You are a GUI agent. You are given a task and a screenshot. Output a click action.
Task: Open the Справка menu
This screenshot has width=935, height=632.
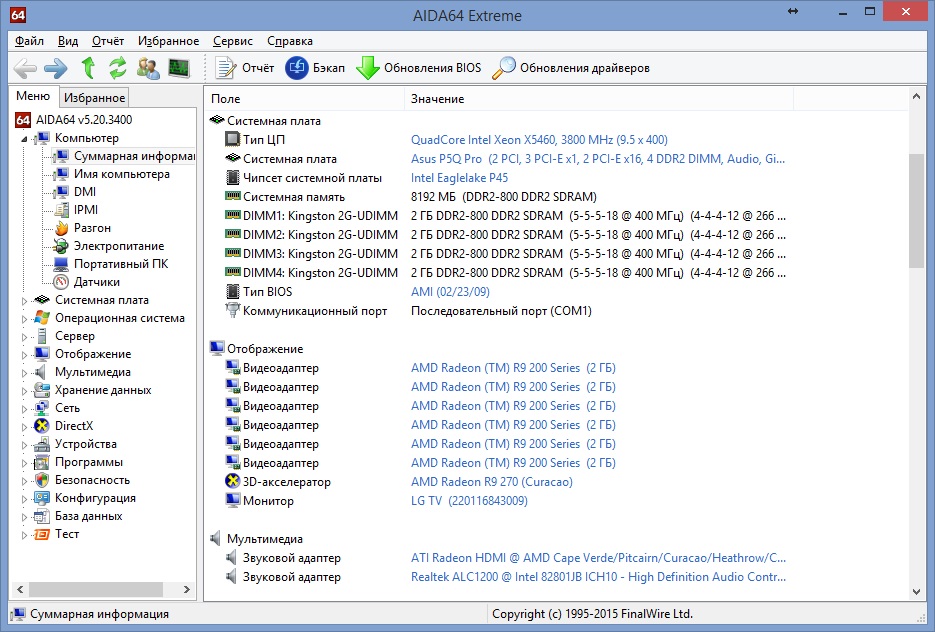(x=290, y=41)
